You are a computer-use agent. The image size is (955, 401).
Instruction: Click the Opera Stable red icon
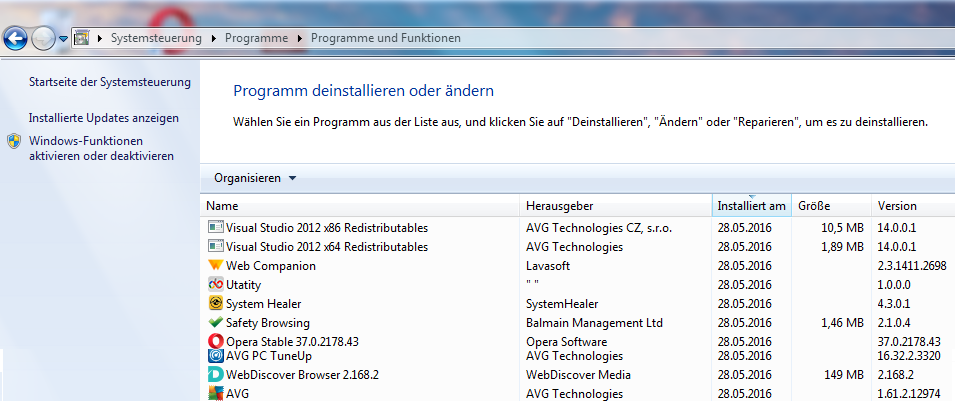(x=215, y=342)
